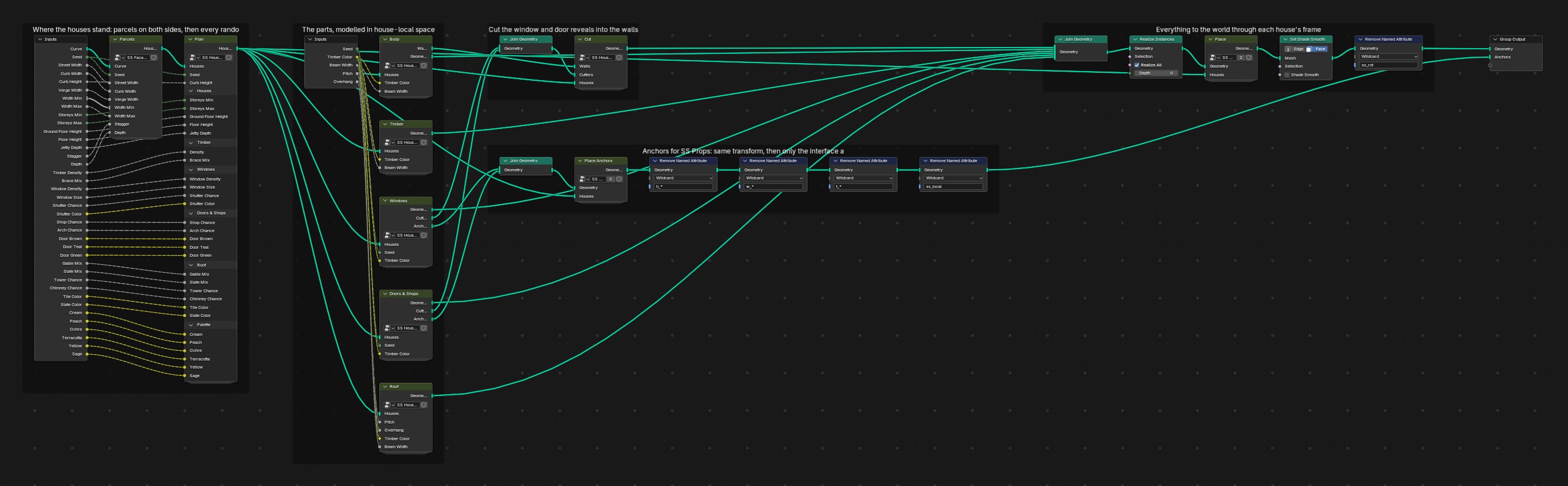Click the Terracotta label in Plan node
1568x486 pixels.
pyautogui.click(x=199, y=359)
